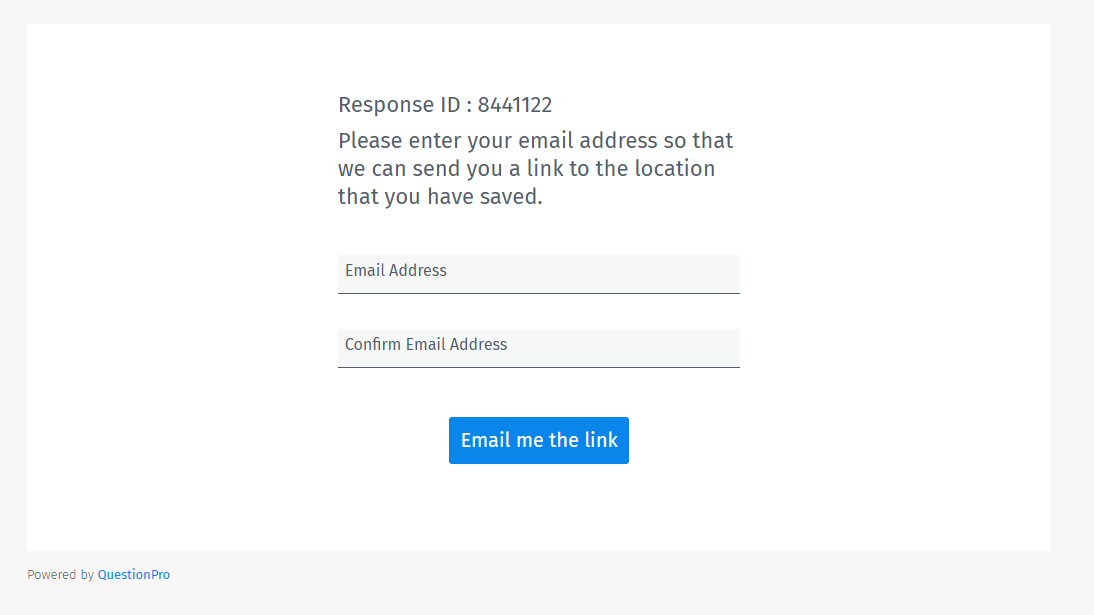Viewport: 1094px width, 615px height.
Task: Click the underline below the Confirm Email field
Action: pos(538,367)
